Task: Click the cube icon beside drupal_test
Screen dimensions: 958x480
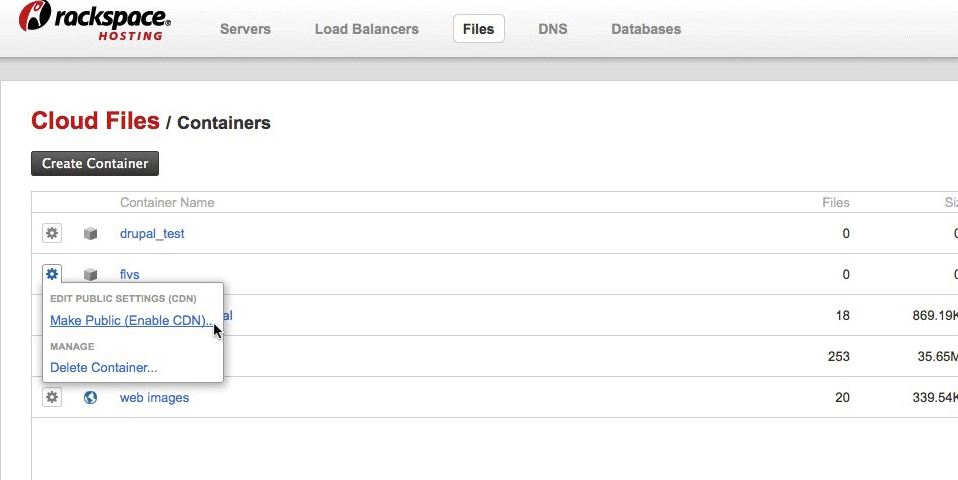Action: [90, 233]
